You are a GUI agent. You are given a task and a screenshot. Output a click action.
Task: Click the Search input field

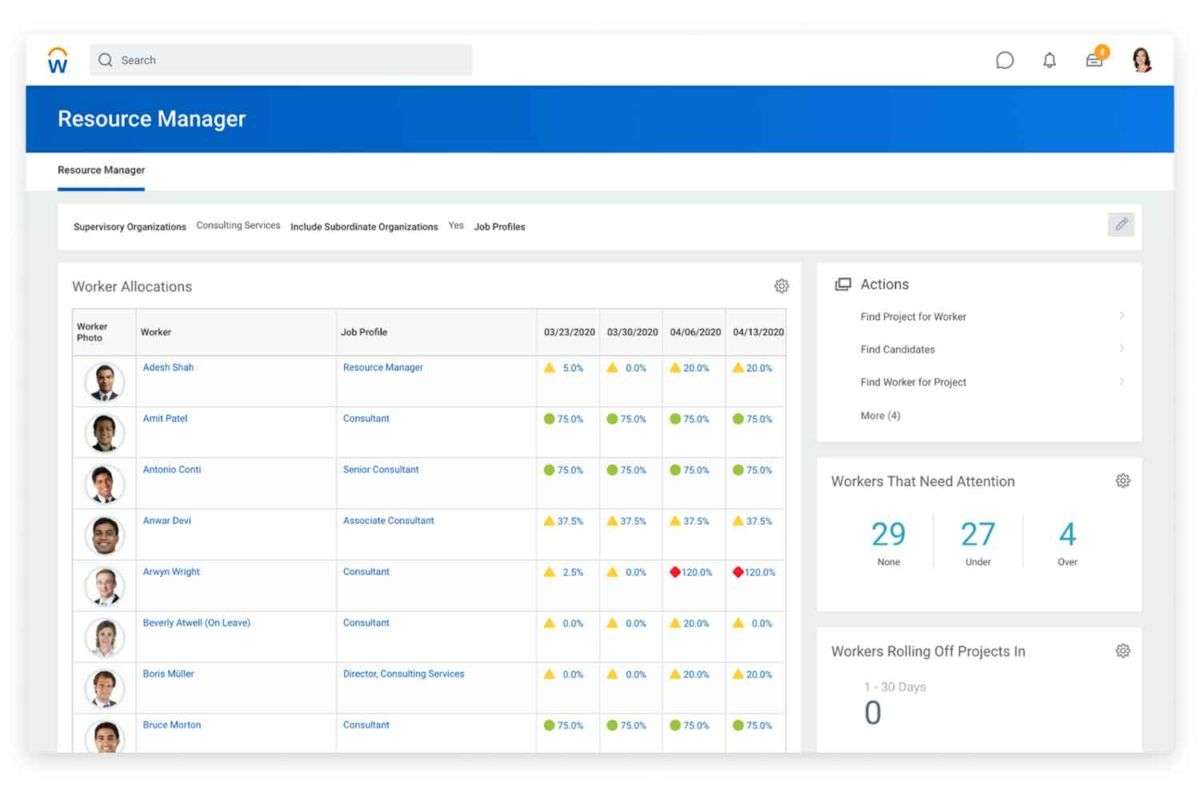pyautogui.click(x=280, y=60)
